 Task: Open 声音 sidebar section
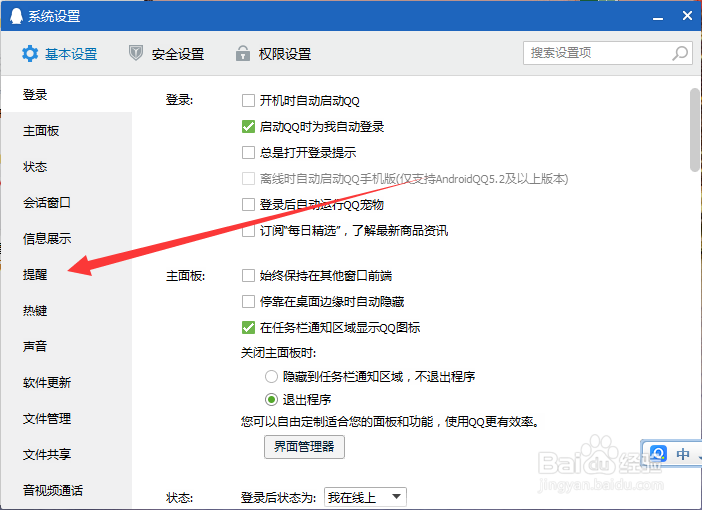click(66, 347)
